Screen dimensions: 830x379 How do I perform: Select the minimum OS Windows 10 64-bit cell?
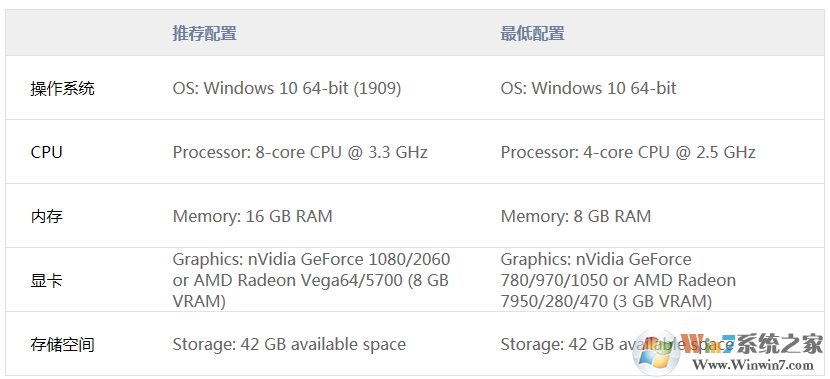click(589, 88)
